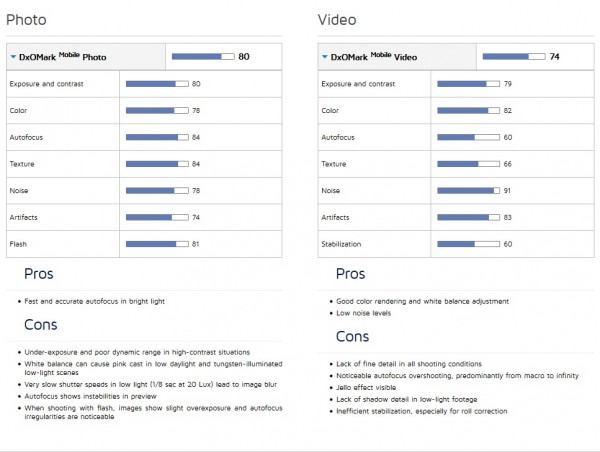600x452 pixels.
Task: Select the Photo Exposure and contrast row
Action: coord(144,84)
